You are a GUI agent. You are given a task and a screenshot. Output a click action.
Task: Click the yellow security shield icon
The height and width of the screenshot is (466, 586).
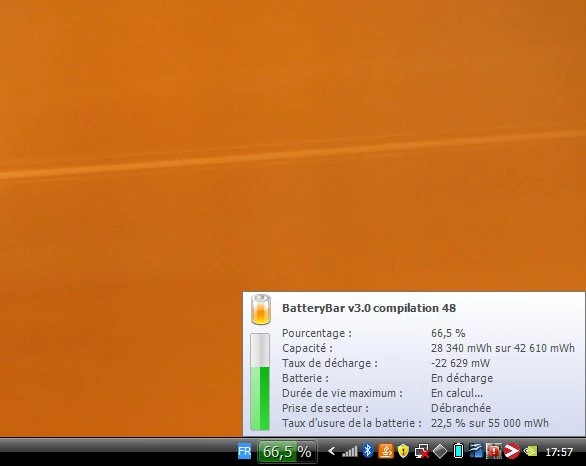pyautogui.click(x=403, y=451)
